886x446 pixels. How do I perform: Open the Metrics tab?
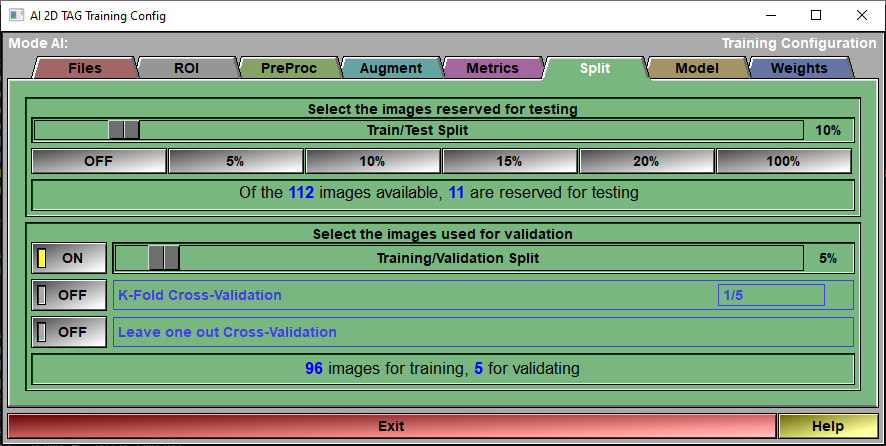[493, 68]
